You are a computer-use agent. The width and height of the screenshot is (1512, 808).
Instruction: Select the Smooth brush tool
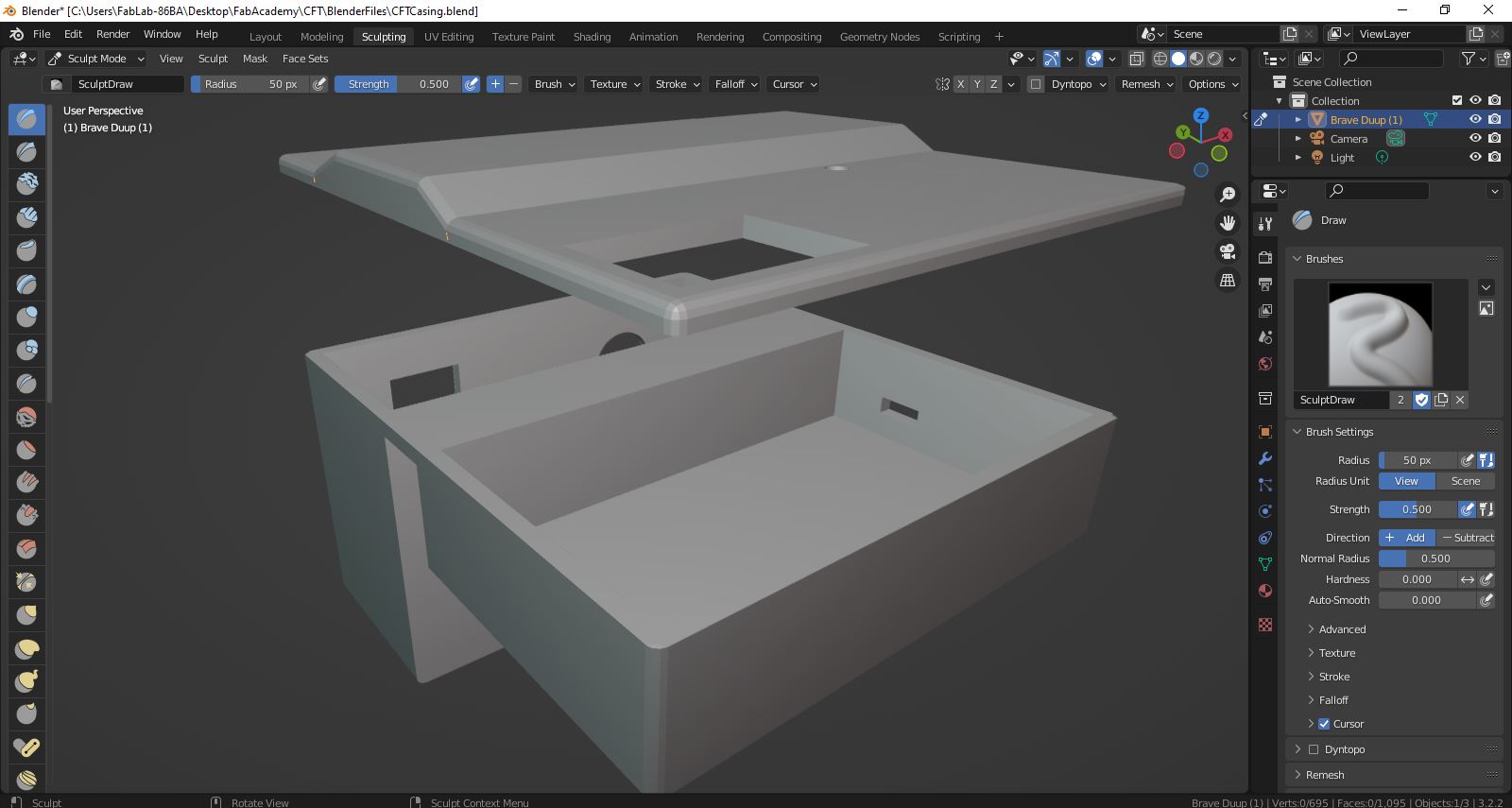pos(26,416)
